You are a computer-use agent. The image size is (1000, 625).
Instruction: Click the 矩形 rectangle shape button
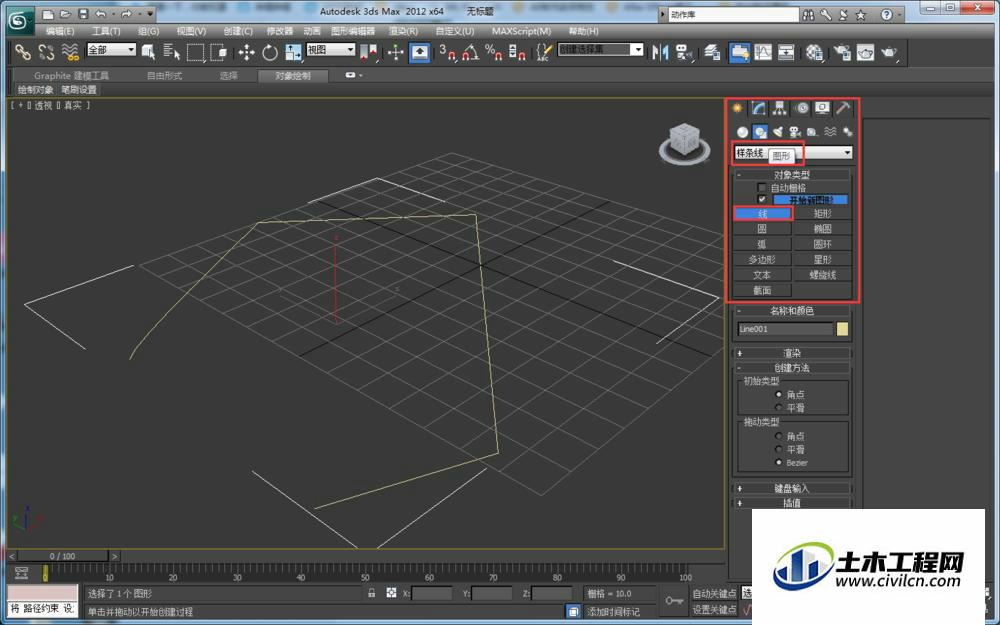point(823,214)
